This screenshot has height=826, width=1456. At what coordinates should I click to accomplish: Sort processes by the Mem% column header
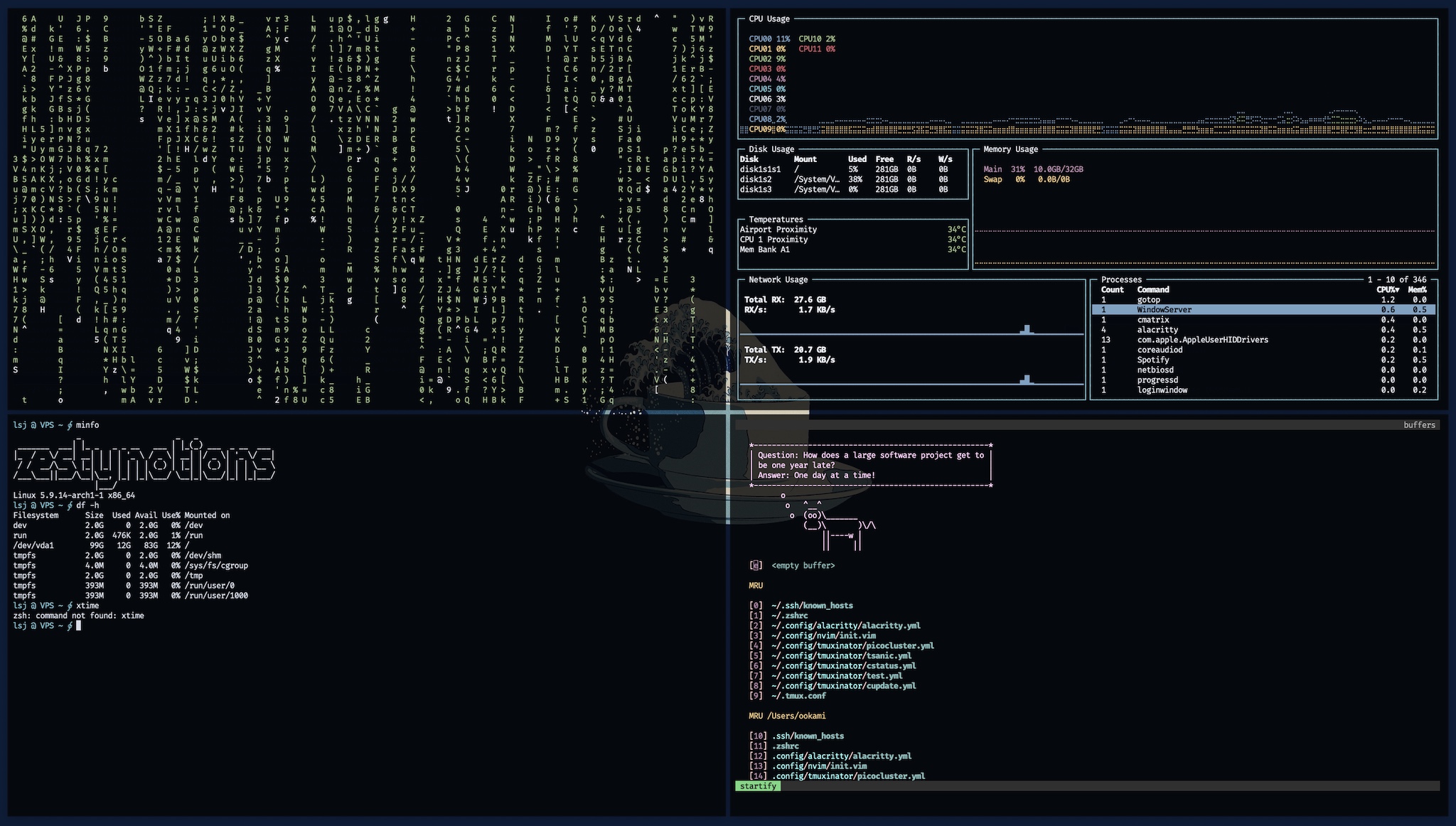[x=1418, y=290]
